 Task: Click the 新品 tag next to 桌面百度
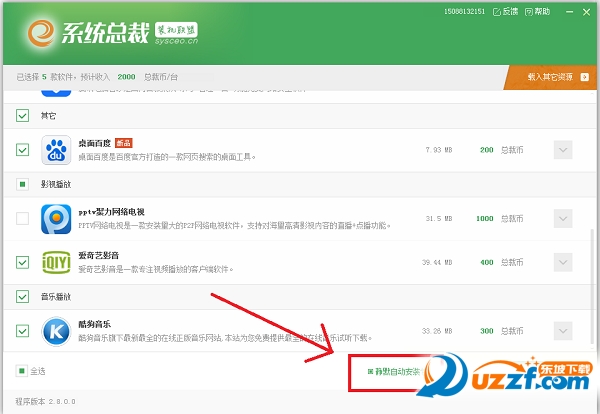[124, 143]
